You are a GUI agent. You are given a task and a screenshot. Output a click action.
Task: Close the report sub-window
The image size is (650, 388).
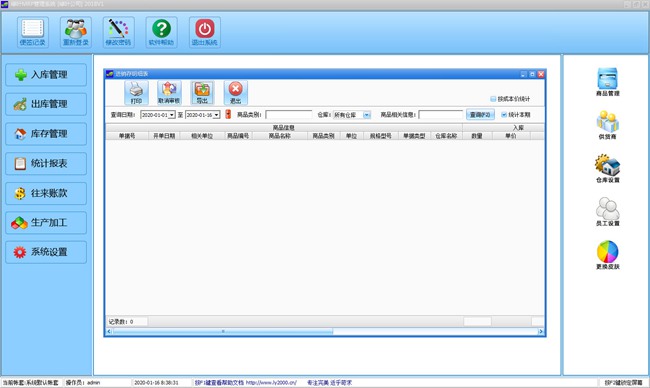[541, 74]
